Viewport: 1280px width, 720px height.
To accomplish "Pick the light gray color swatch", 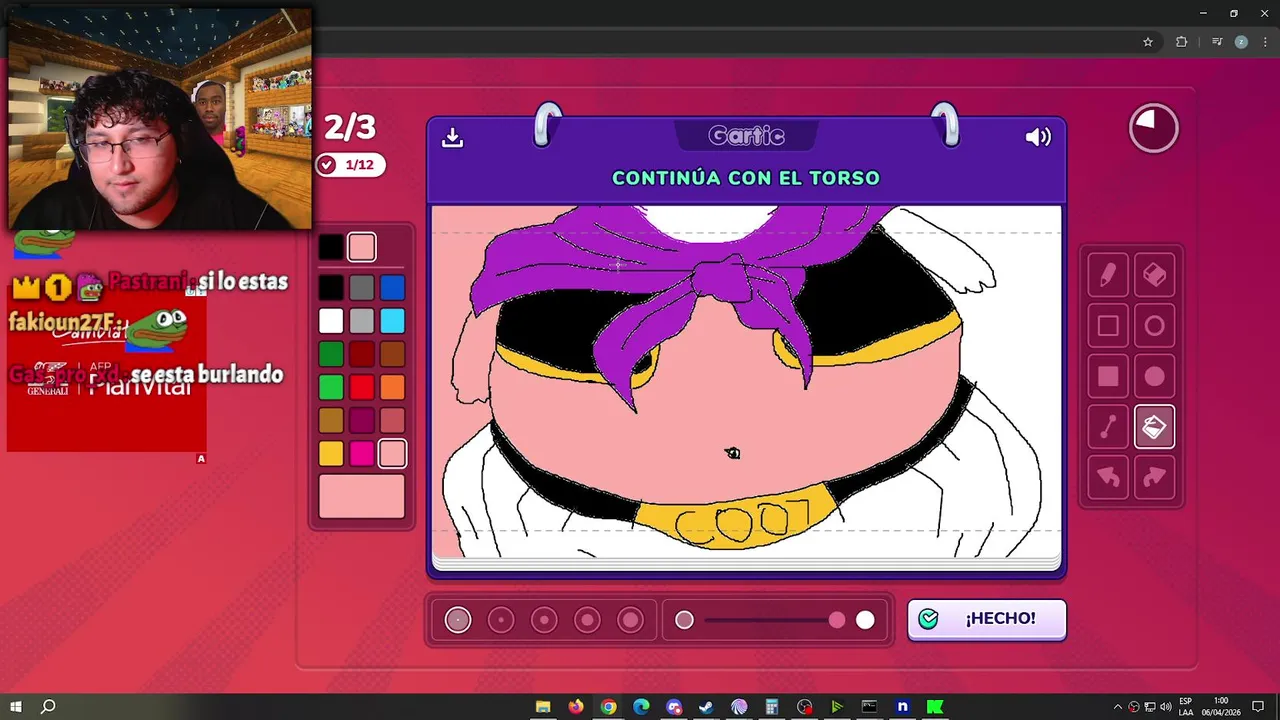I will click(362, 321).
